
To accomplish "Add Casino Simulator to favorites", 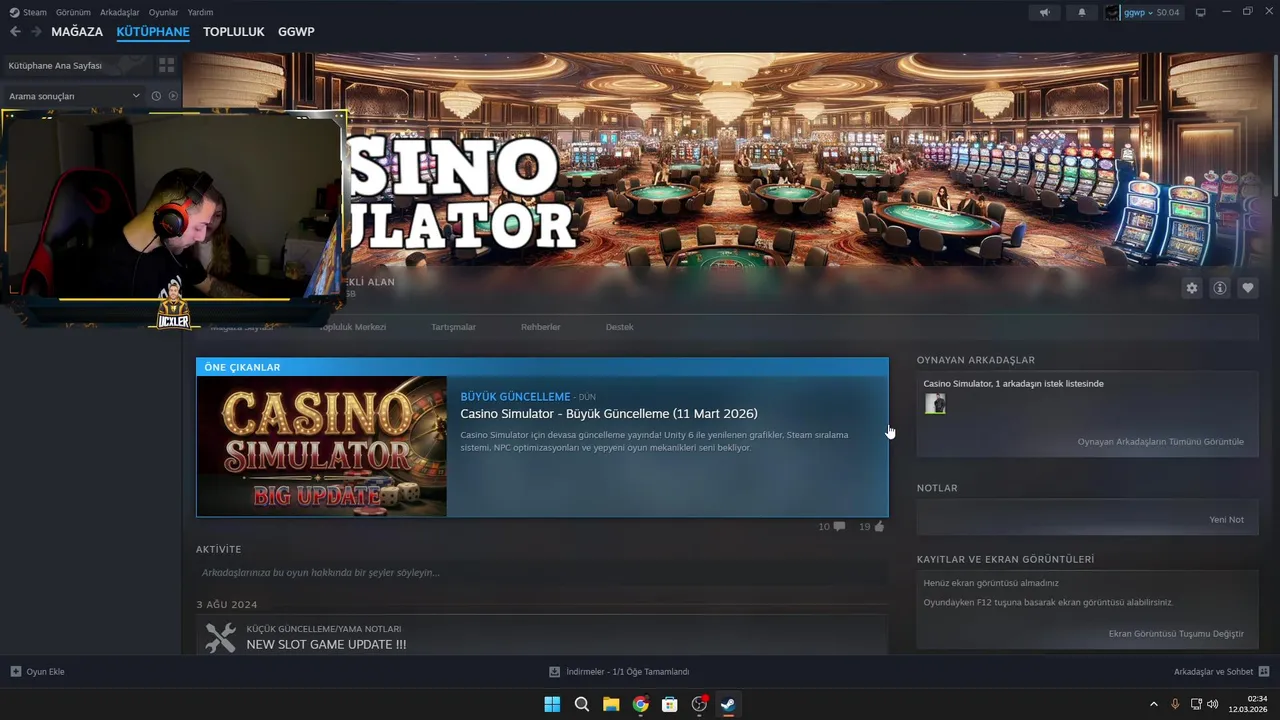I will coord(1247,288).
